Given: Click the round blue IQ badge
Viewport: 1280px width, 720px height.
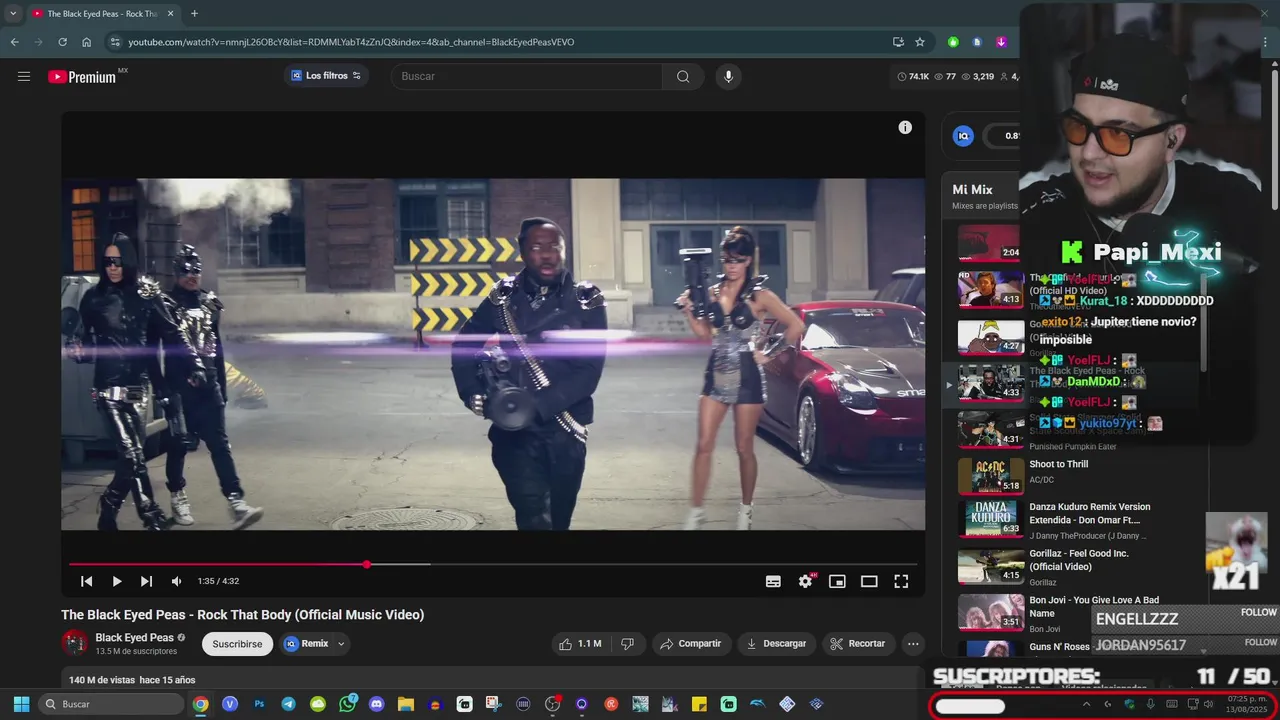Looking at the screenshot, I should tap(963, 136).
